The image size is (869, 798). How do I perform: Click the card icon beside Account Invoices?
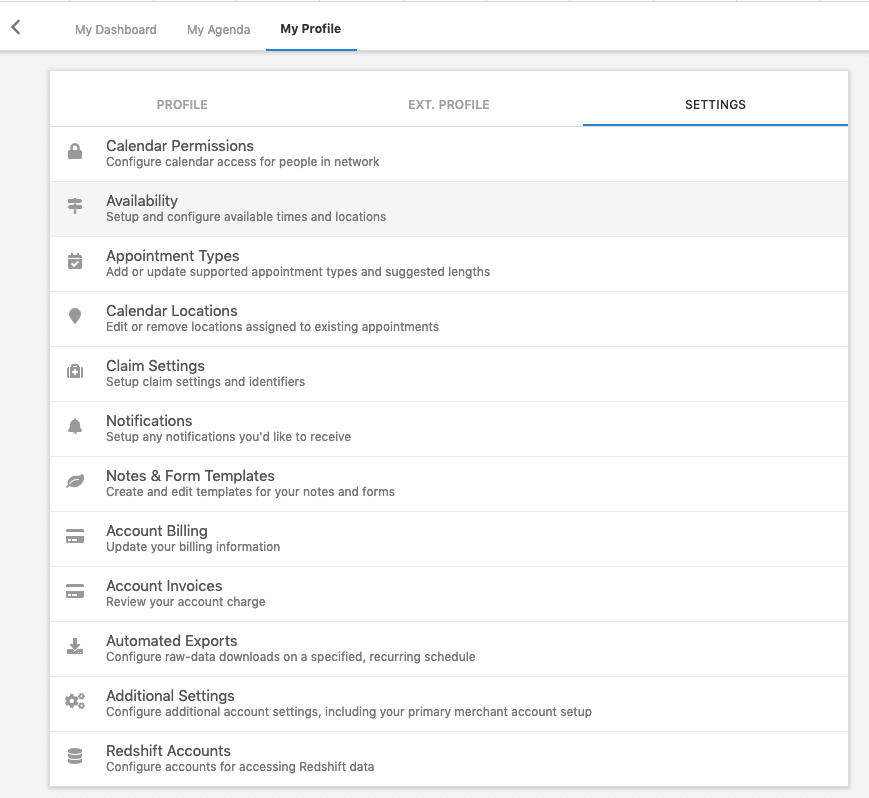click(75, 591)
